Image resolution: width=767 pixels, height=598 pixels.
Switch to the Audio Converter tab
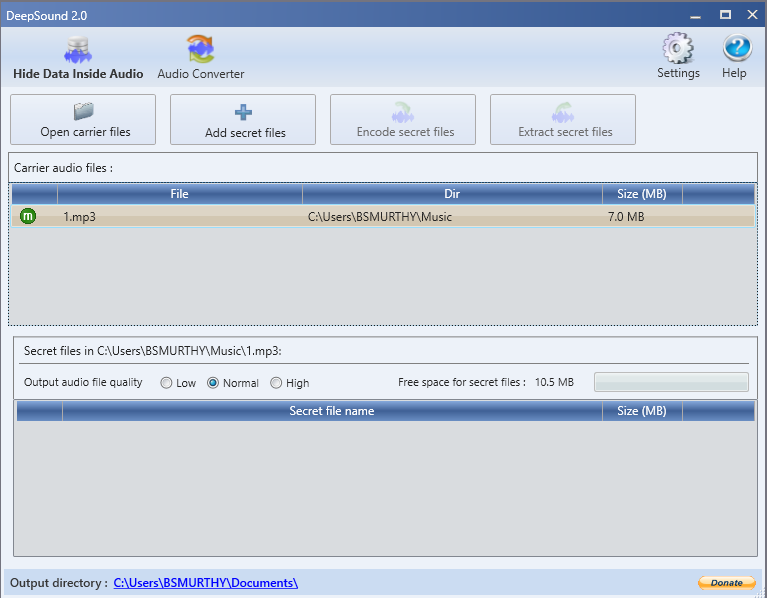pyautogui.click(x=201, y=58)
